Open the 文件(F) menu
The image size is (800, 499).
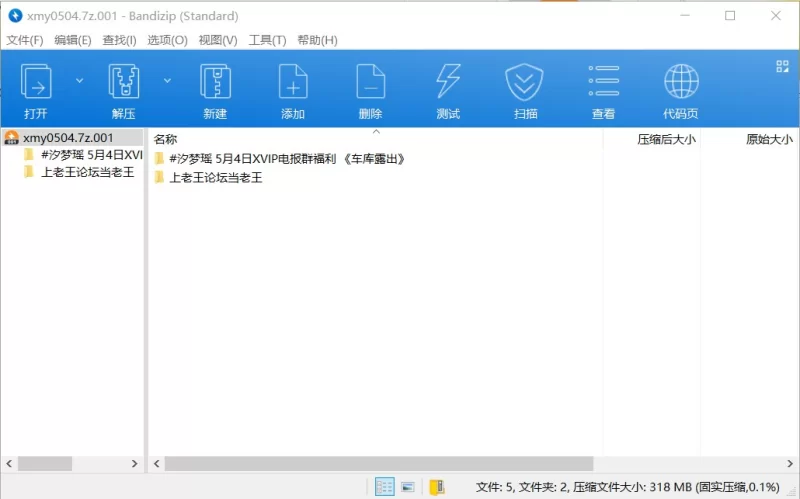tap(25, 40)
